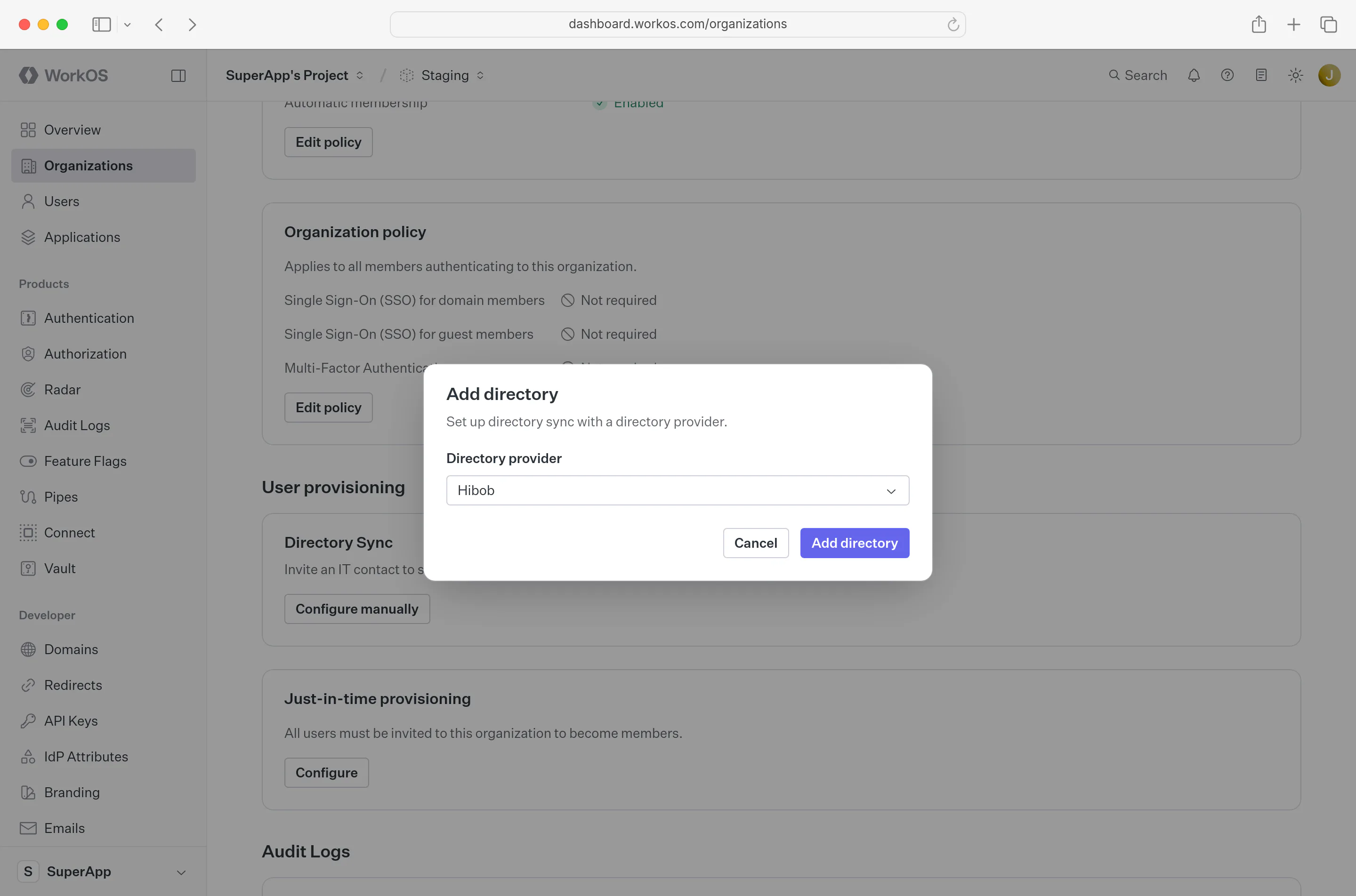Click Configure manually for Directory Sync

click(357, 608)
